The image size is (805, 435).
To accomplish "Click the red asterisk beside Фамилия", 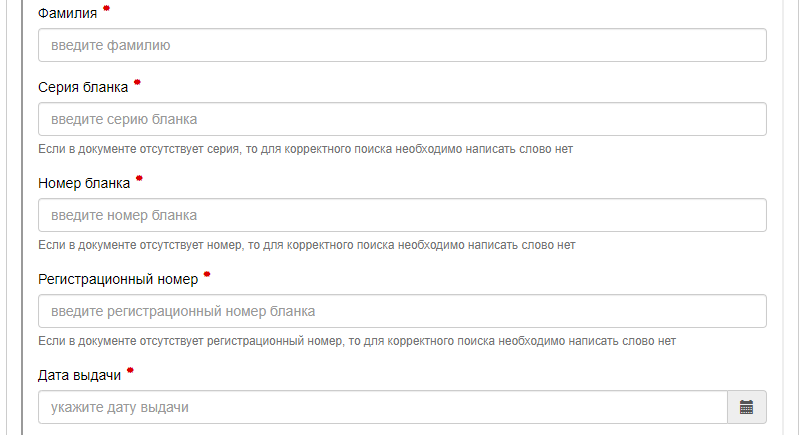I will [x=107, y=10].
